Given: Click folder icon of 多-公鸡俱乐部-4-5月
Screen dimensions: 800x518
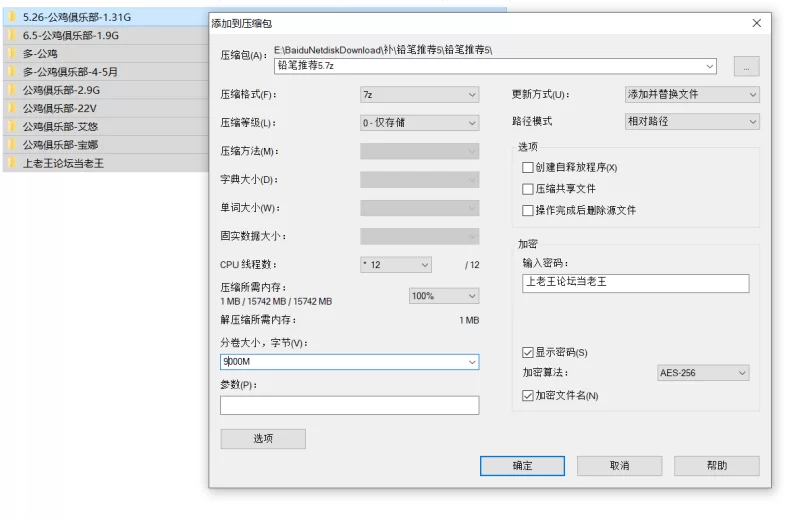Looking at the screenshot, I should point(12,72).
